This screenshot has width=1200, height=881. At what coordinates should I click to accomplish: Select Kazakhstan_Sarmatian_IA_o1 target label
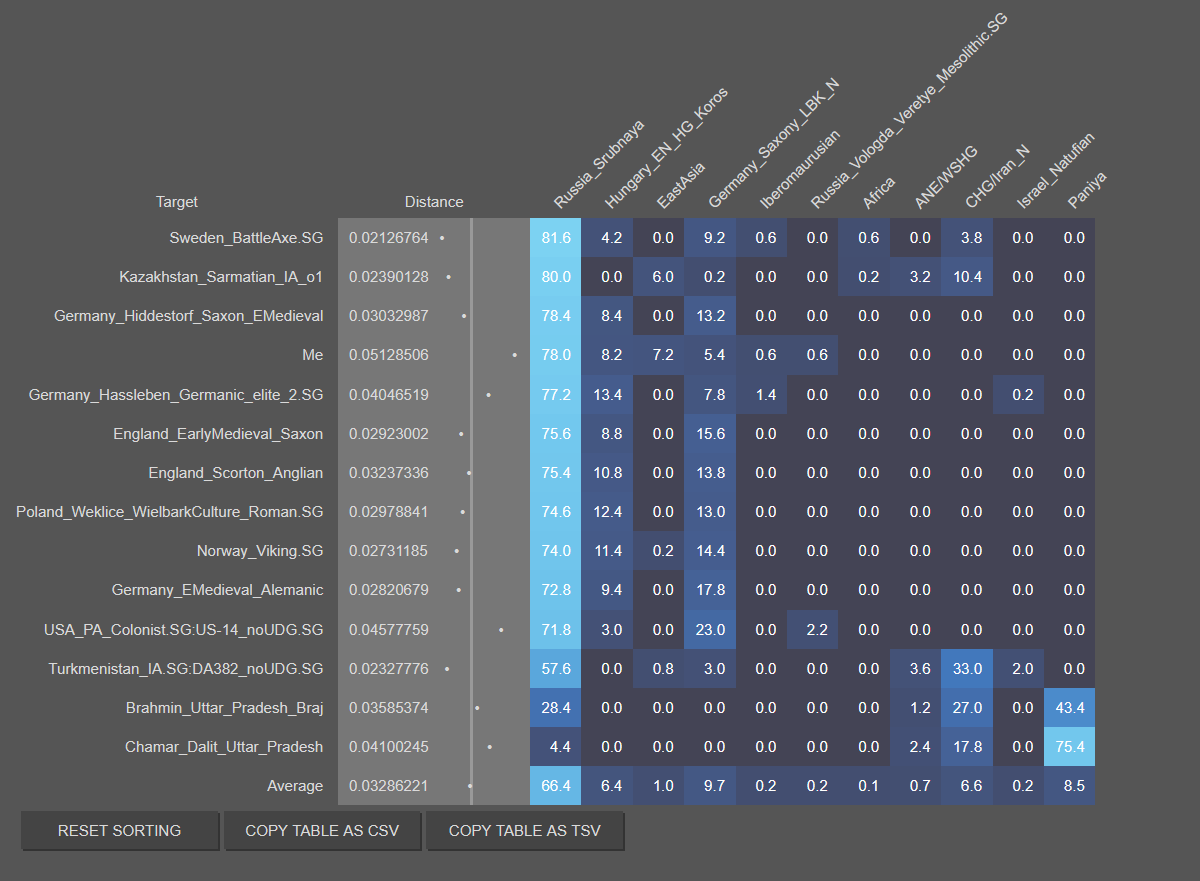[221, 277]
